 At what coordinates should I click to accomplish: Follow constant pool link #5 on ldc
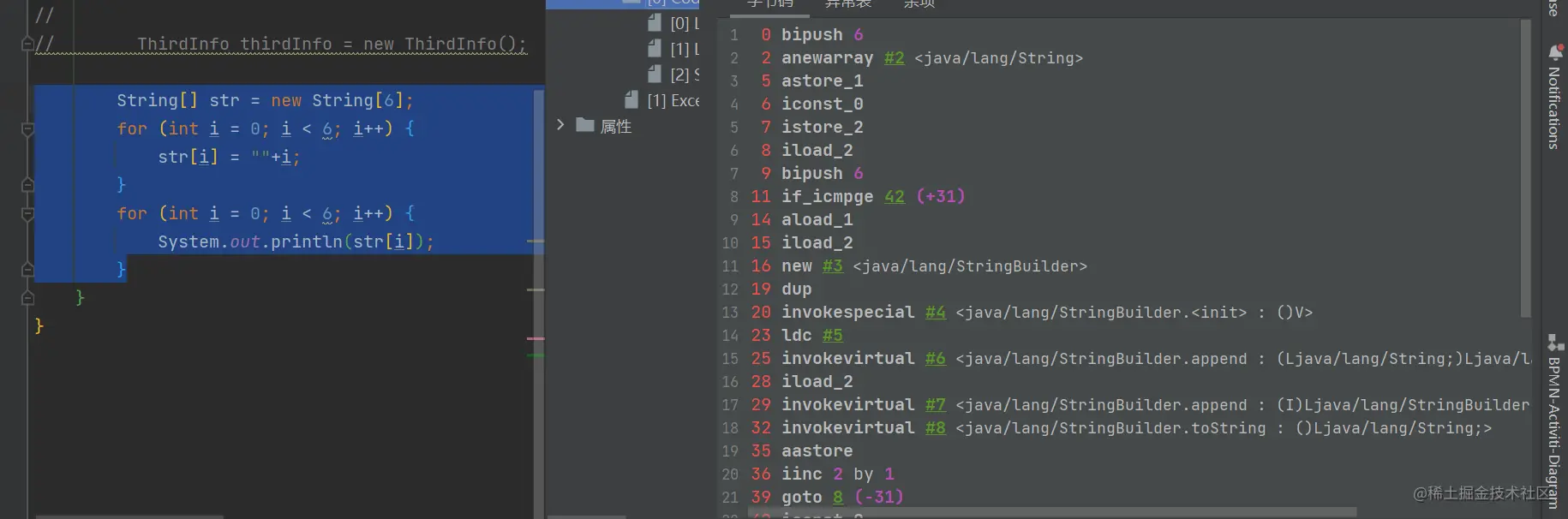coord(832,336)
